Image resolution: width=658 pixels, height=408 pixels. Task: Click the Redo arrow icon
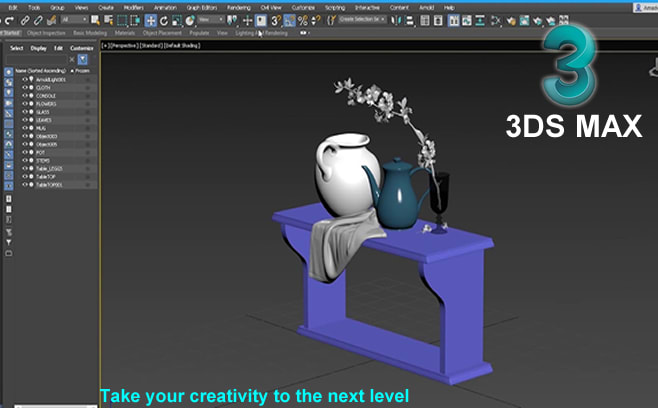10,20
